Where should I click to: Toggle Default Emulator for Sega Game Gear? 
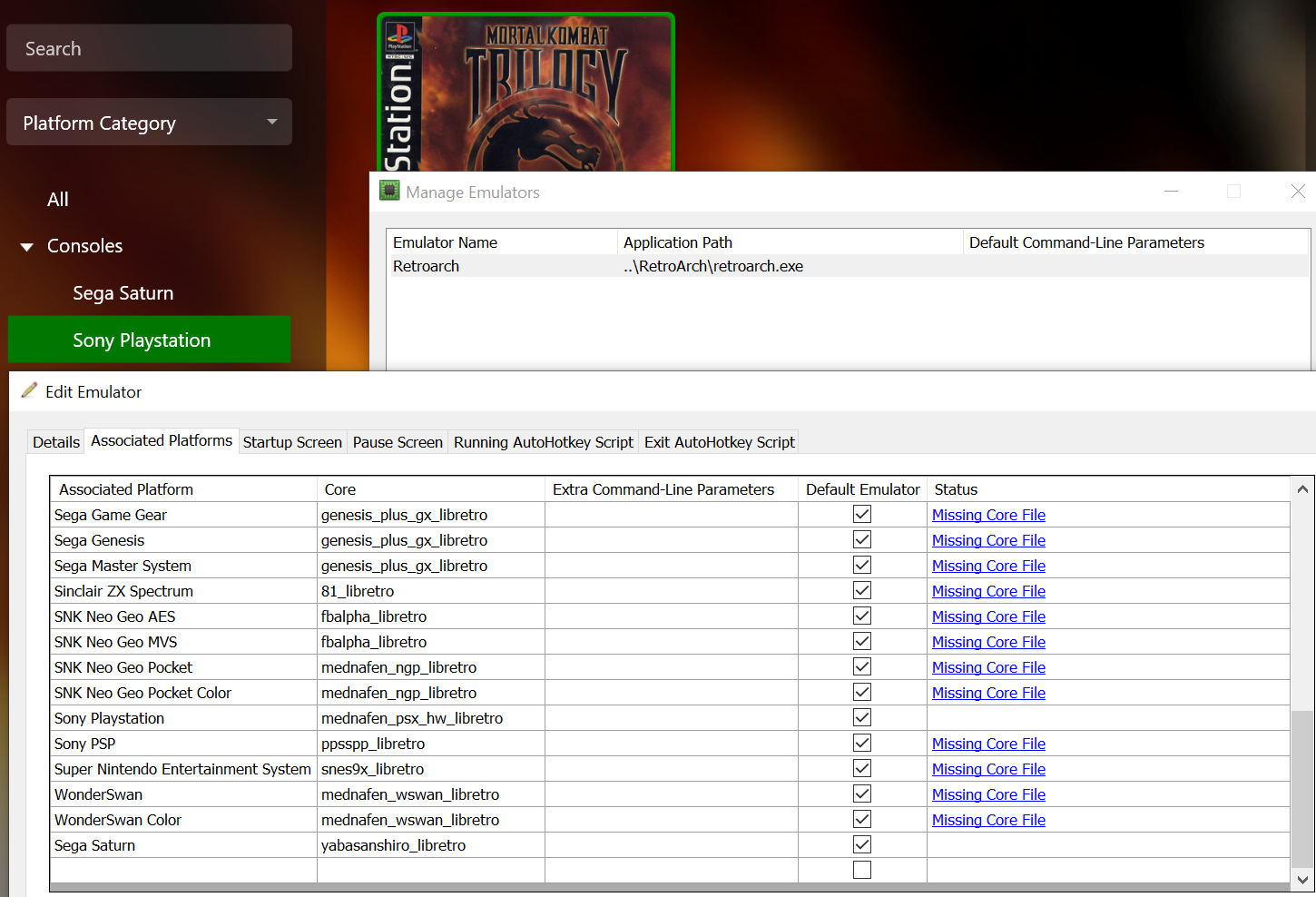click(862, 514)
